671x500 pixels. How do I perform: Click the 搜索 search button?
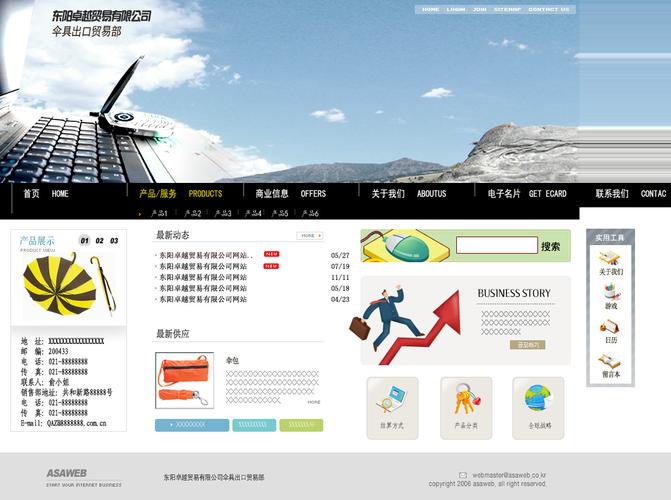(x=550, y=247)
